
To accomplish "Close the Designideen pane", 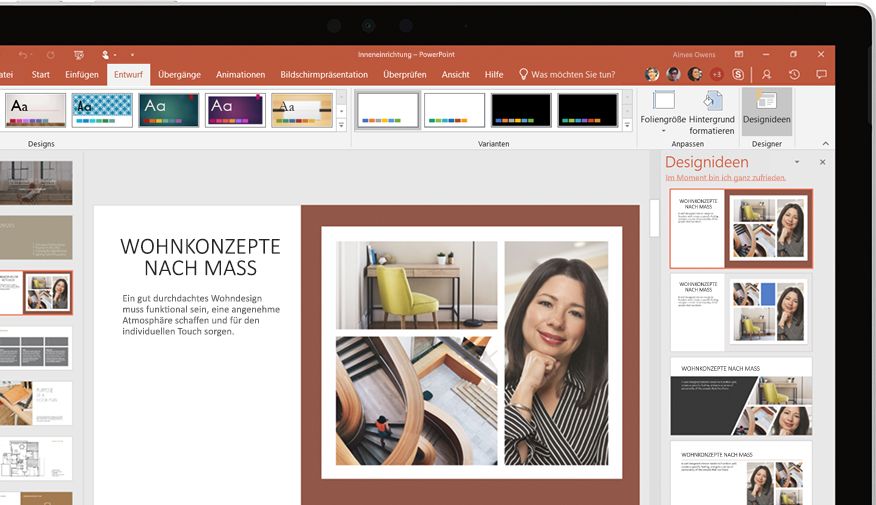I will [x=822, y=162].
